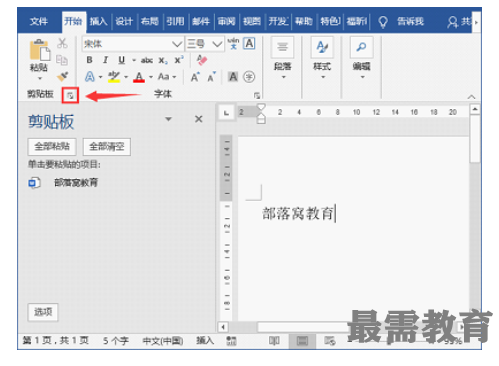Click the Text Effects outlined A icon
Viewport: 499px width, 366px height.
coord(90,77)
